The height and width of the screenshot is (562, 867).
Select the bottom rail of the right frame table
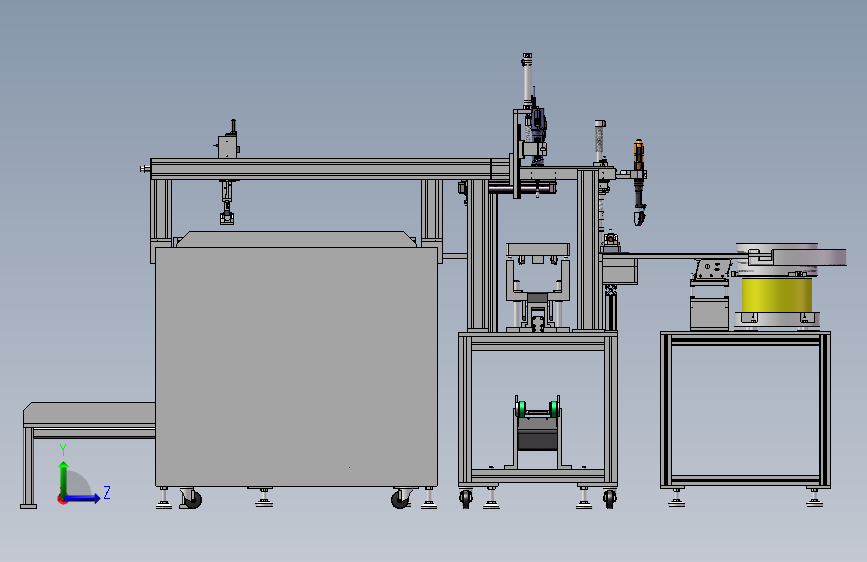tap(745, 479)
